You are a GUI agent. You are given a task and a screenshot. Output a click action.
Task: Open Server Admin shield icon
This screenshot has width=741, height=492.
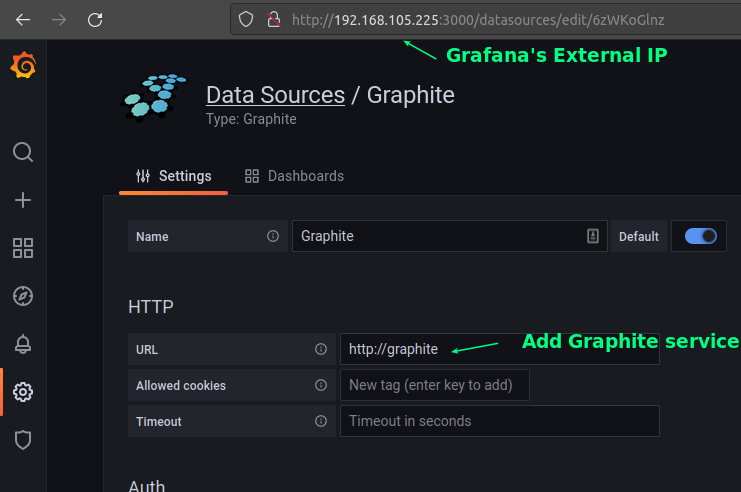[x=23, y=440]
